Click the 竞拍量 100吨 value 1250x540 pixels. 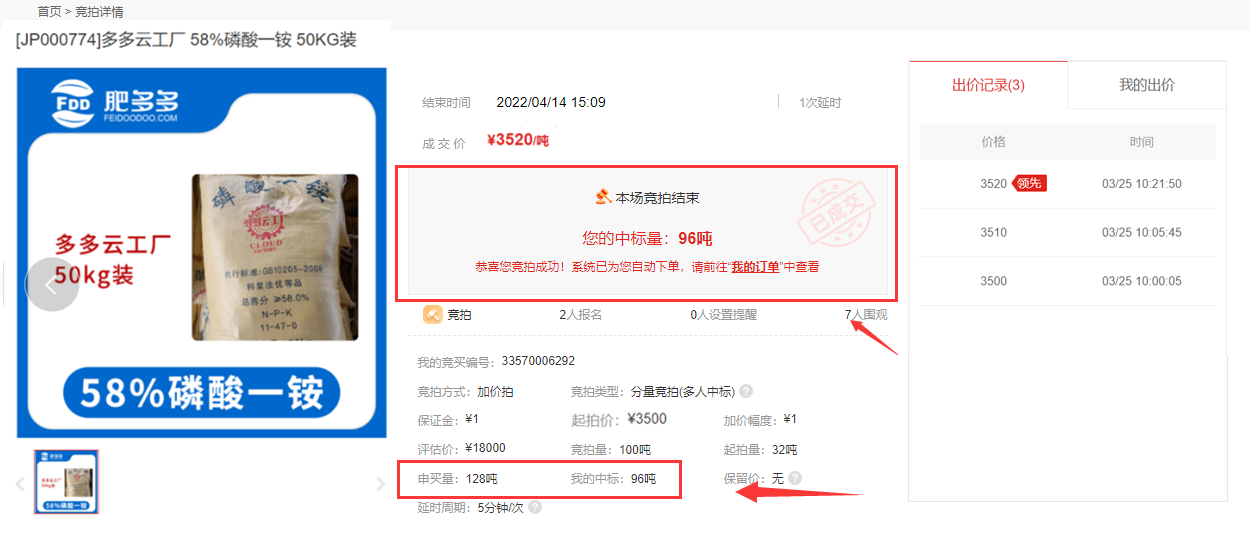(x=636, y=449)
